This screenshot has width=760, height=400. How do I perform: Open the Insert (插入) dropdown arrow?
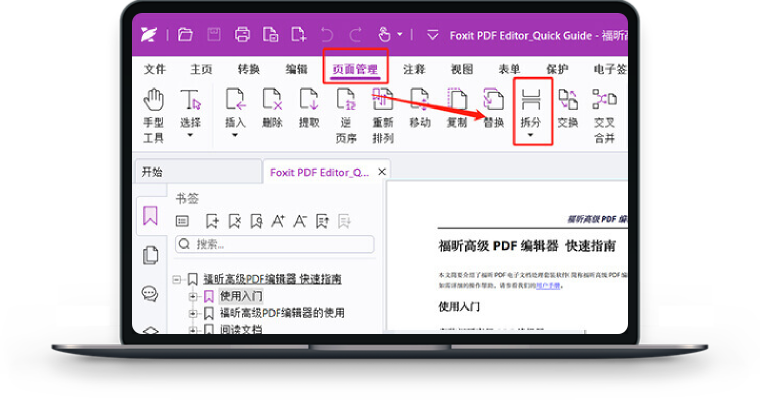coord(235,135)
